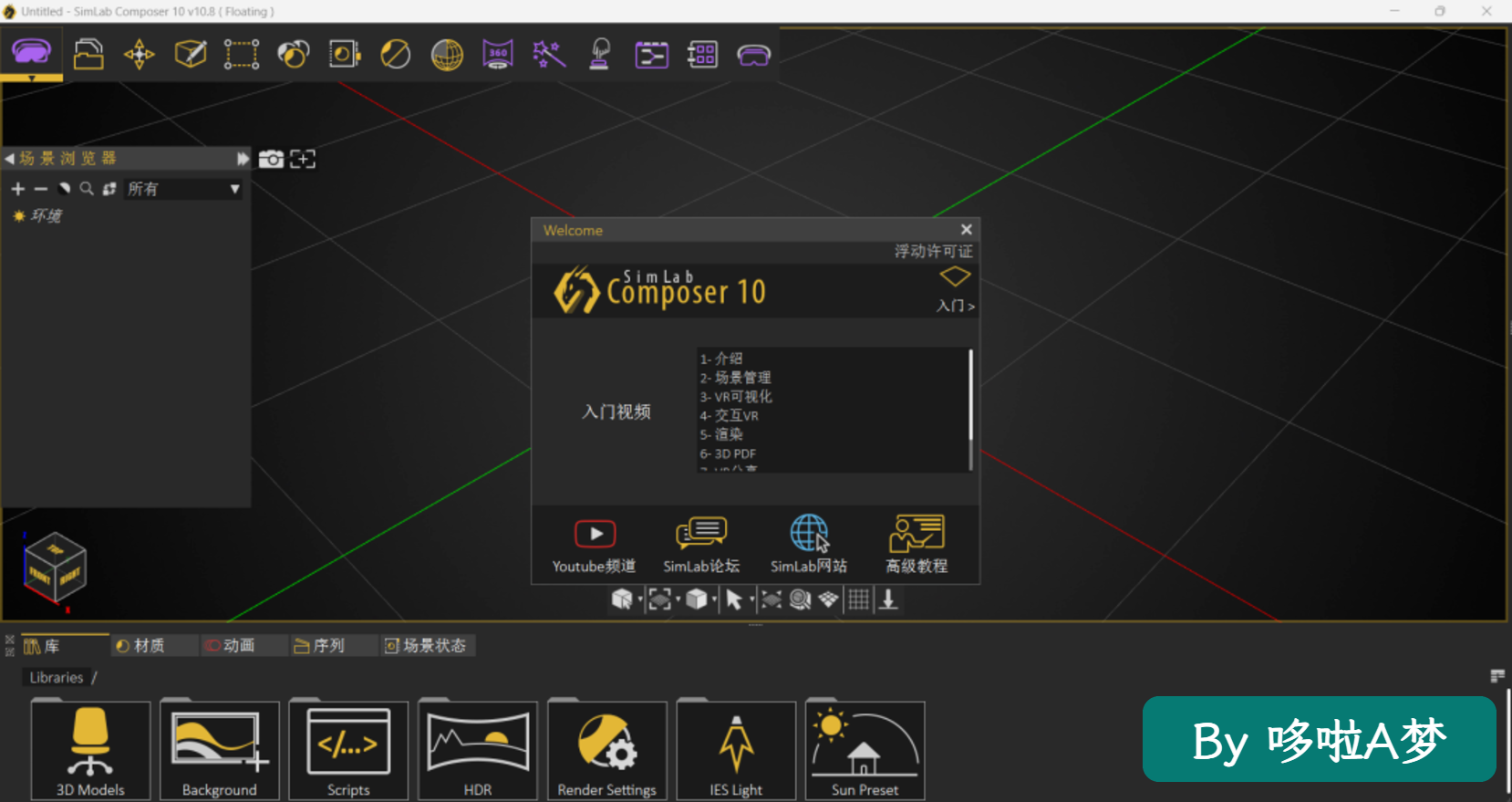Open the HDR library folder
Viewport: 1512px width, 802px height.
478,750
